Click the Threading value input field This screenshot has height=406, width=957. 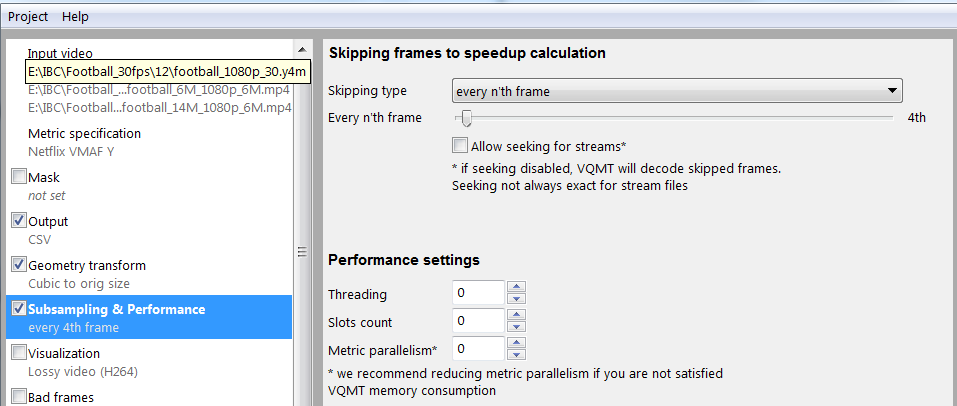coord(478,292)
